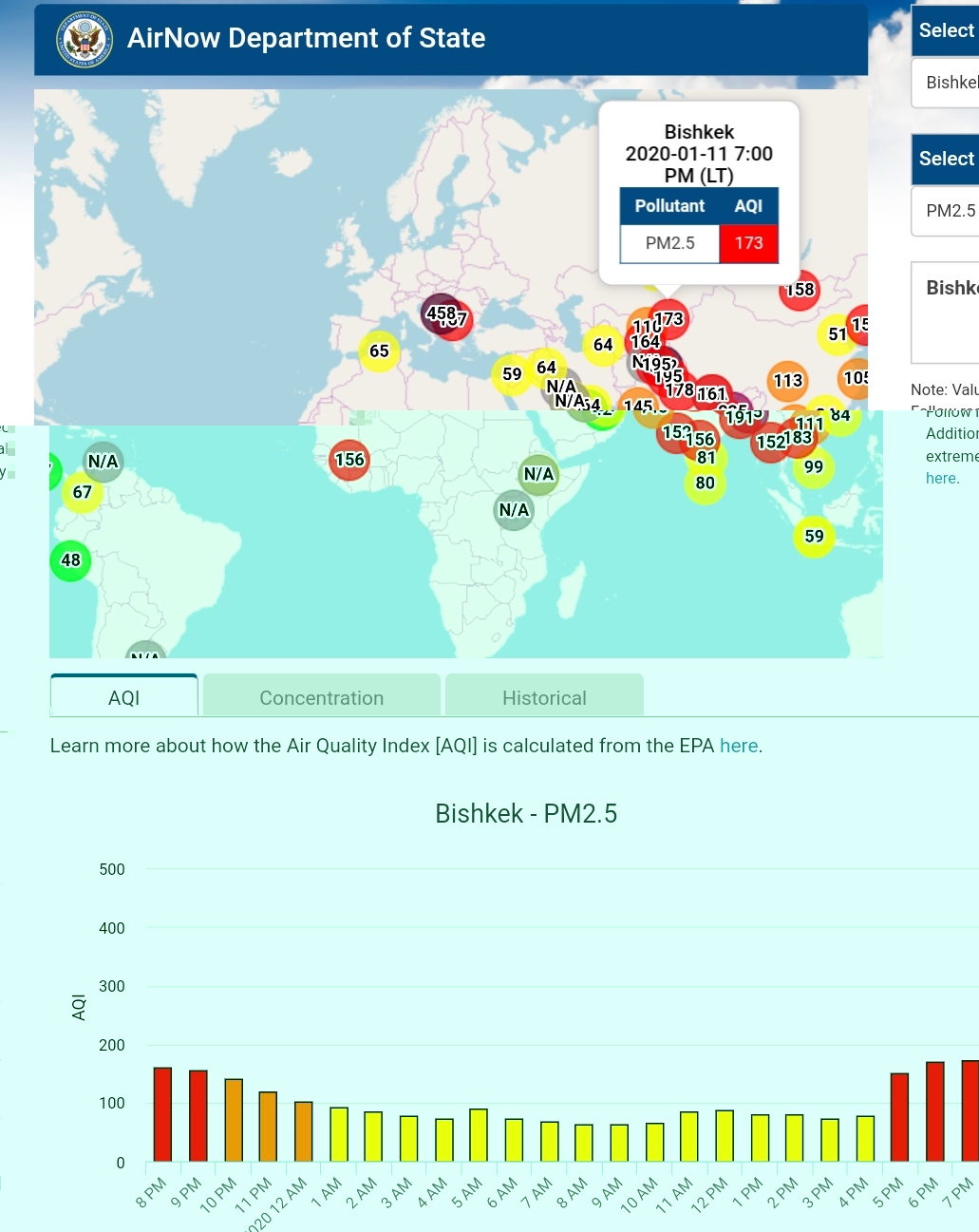The width and height of the screenshot is (979, 1232).
Task: Switch to the Concentration tab
Action: point(321,698)
